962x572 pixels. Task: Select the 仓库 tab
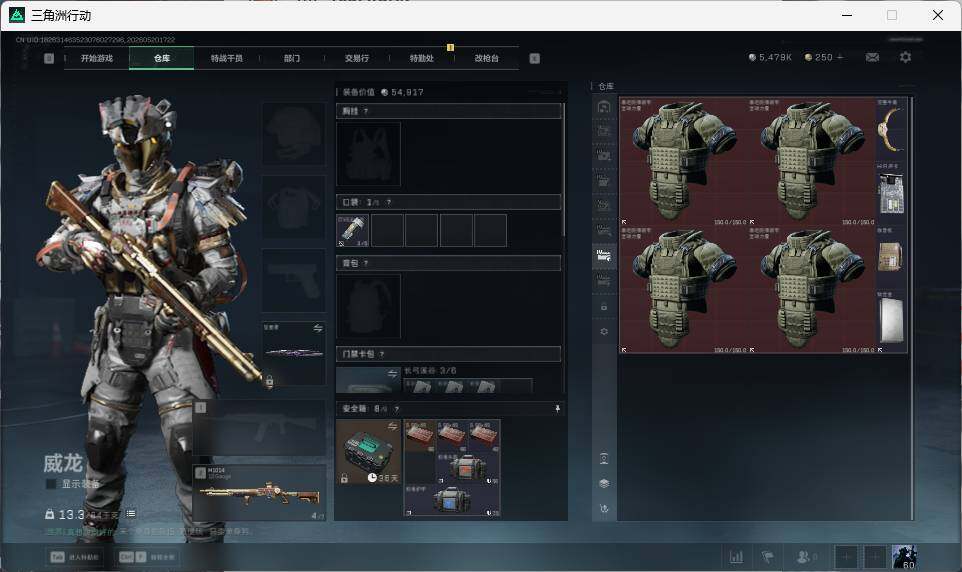coord(162,58)
